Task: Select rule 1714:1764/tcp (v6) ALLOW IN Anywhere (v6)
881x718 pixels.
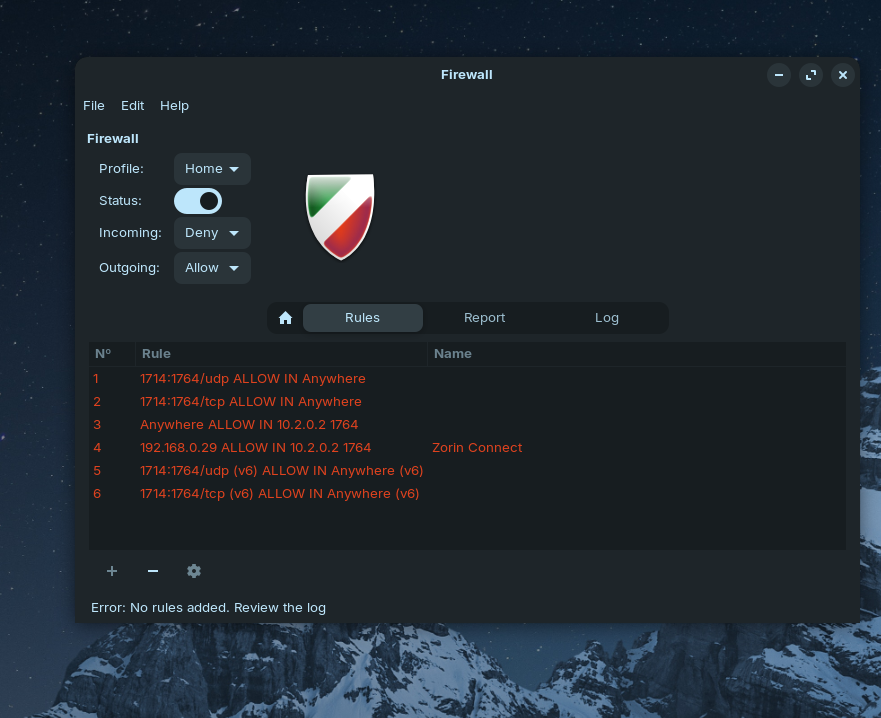Action: 467,494
